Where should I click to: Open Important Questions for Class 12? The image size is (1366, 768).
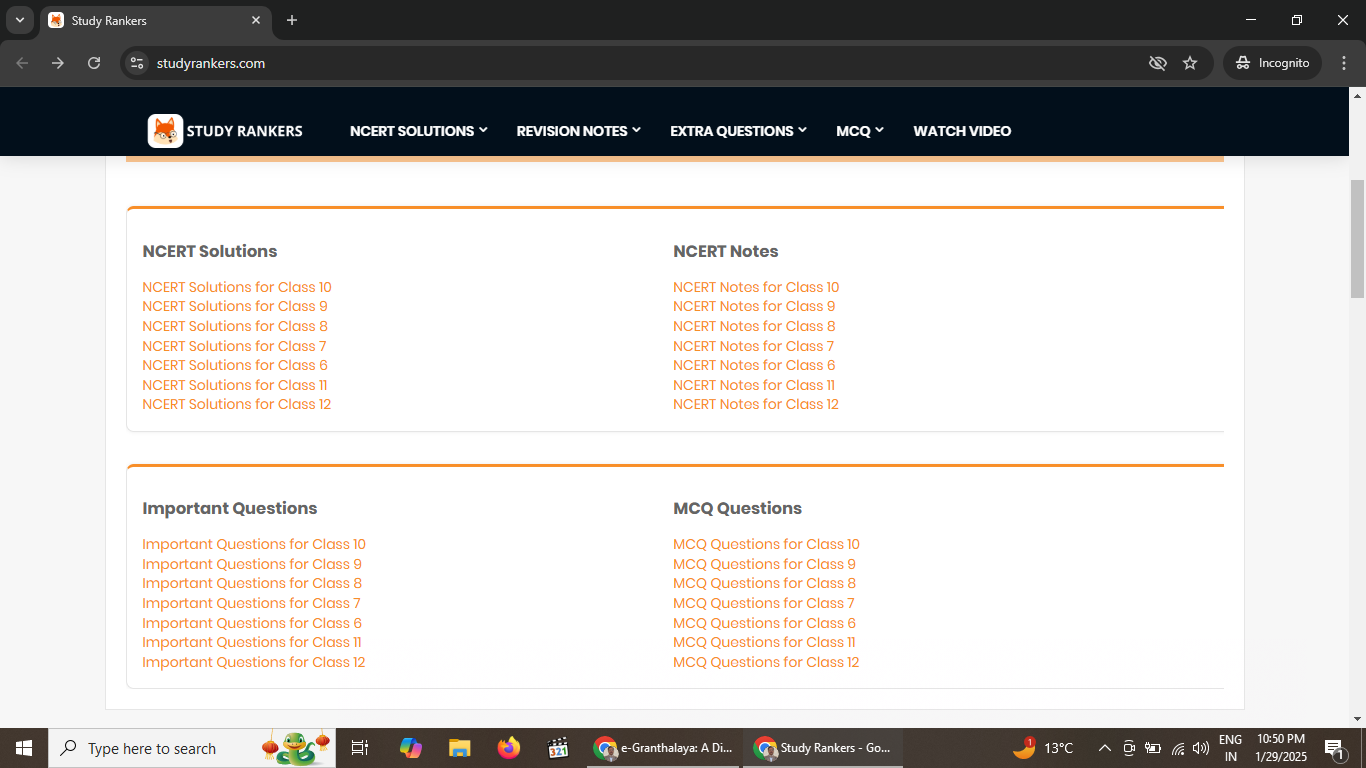[x=254, y=662]
